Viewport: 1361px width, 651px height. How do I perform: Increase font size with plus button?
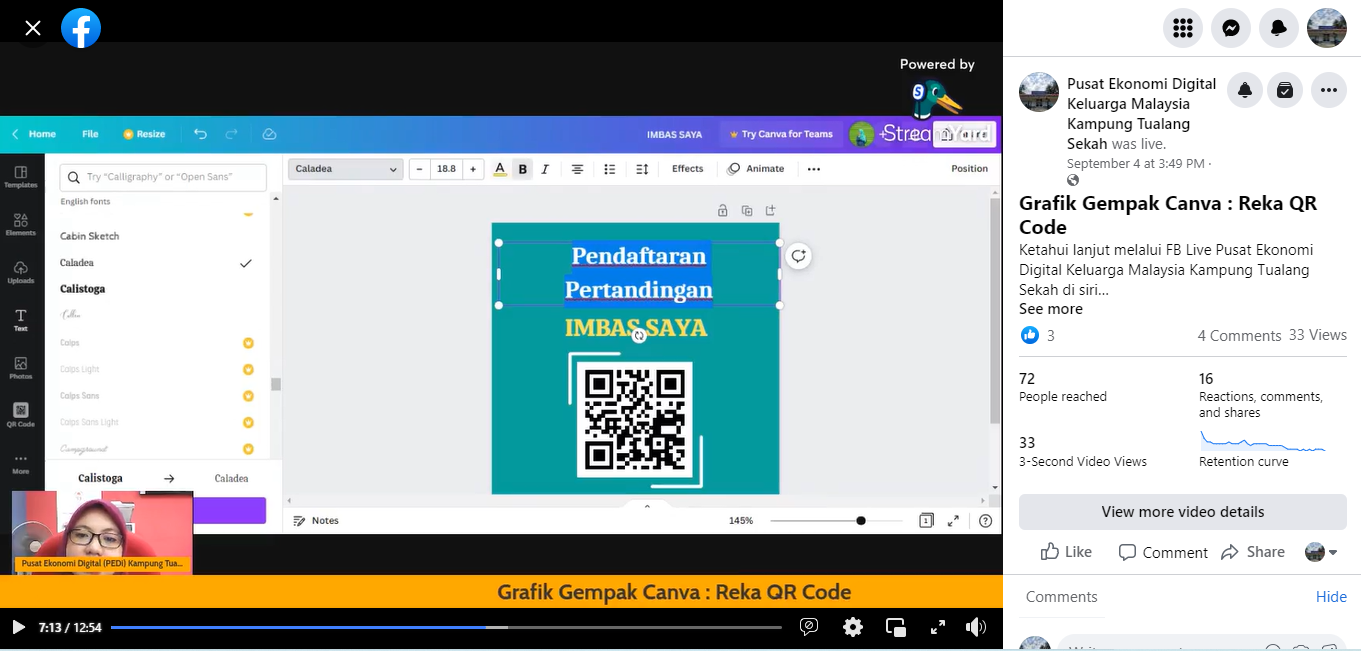pos(472,169)
